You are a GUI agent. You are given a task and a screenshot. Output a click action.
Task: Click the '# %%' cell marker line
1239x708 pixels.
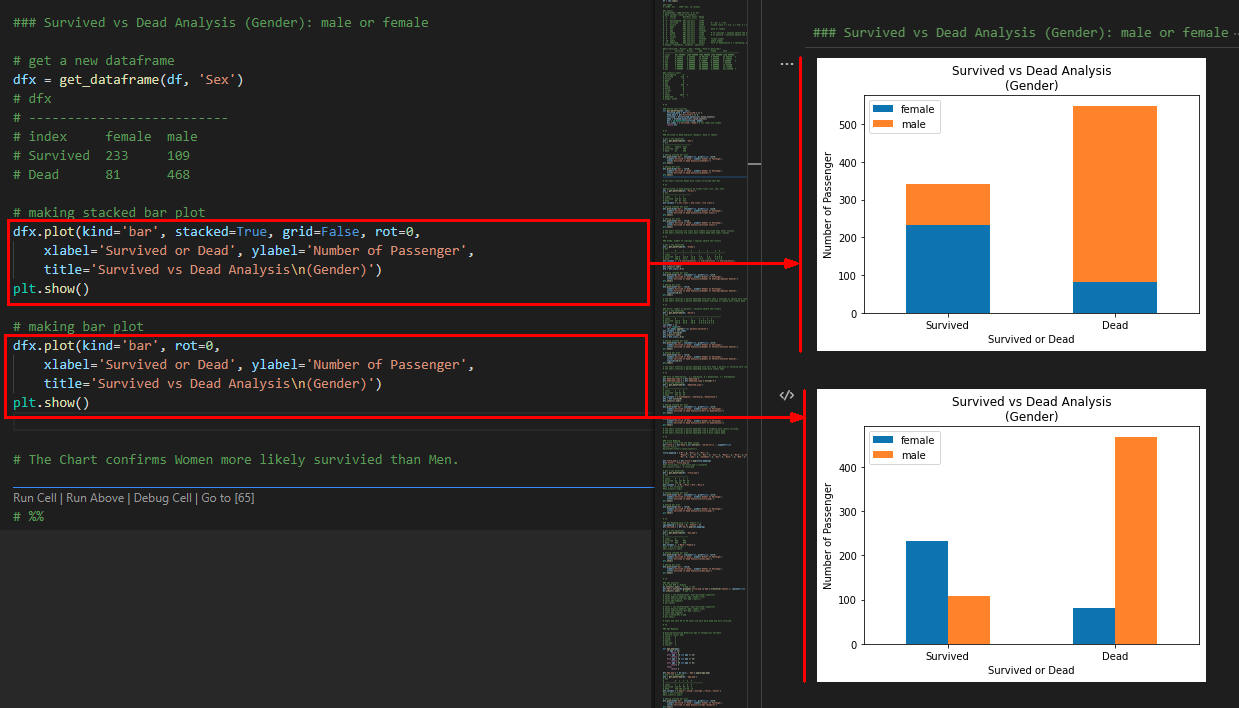pyautogui.click(x=28, y=516)
